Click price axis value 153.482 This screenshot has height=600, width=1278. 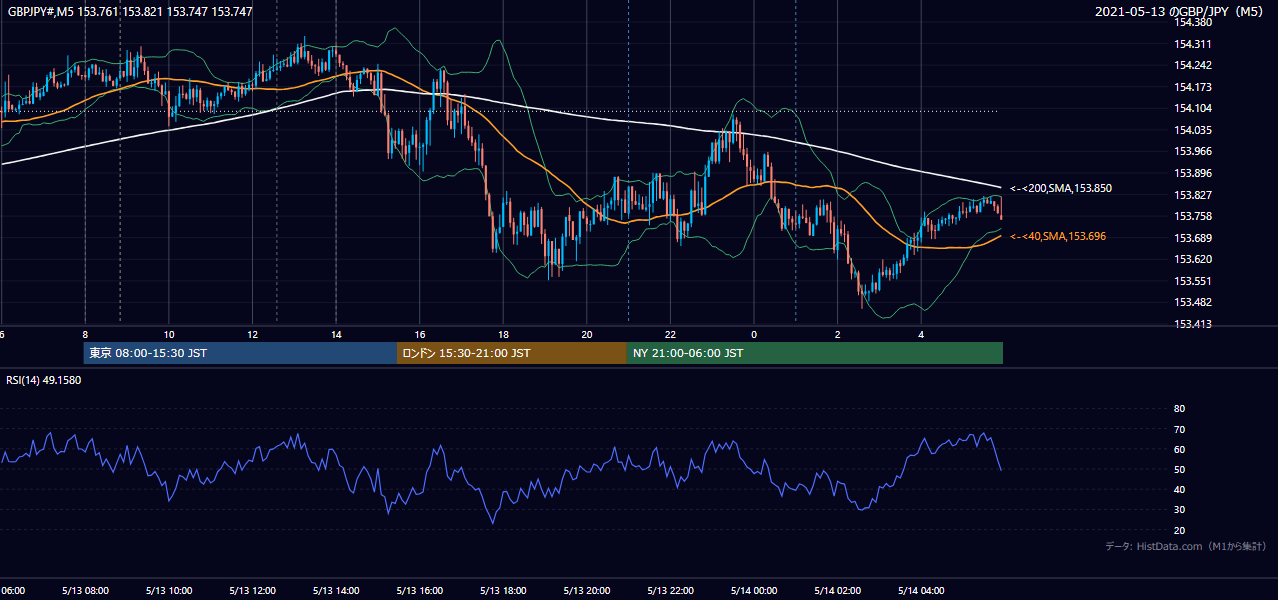tap(1193, 302)
